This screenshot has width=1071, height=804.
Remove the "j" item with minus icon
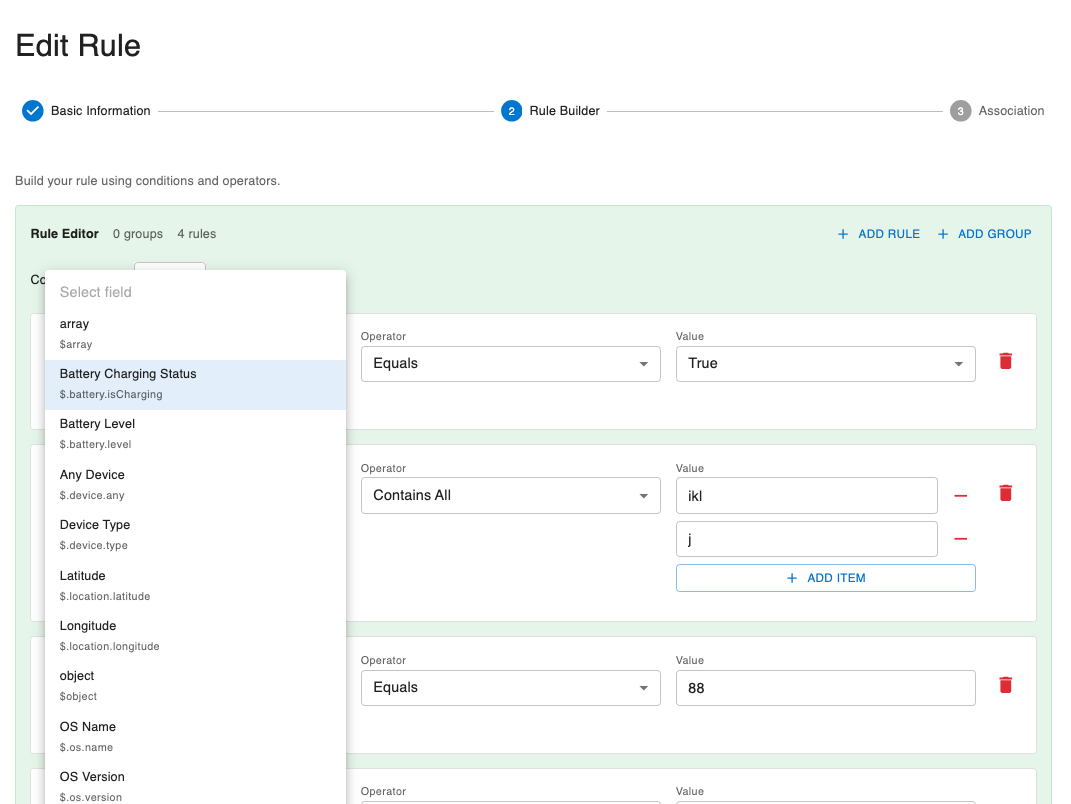point(960,539)
